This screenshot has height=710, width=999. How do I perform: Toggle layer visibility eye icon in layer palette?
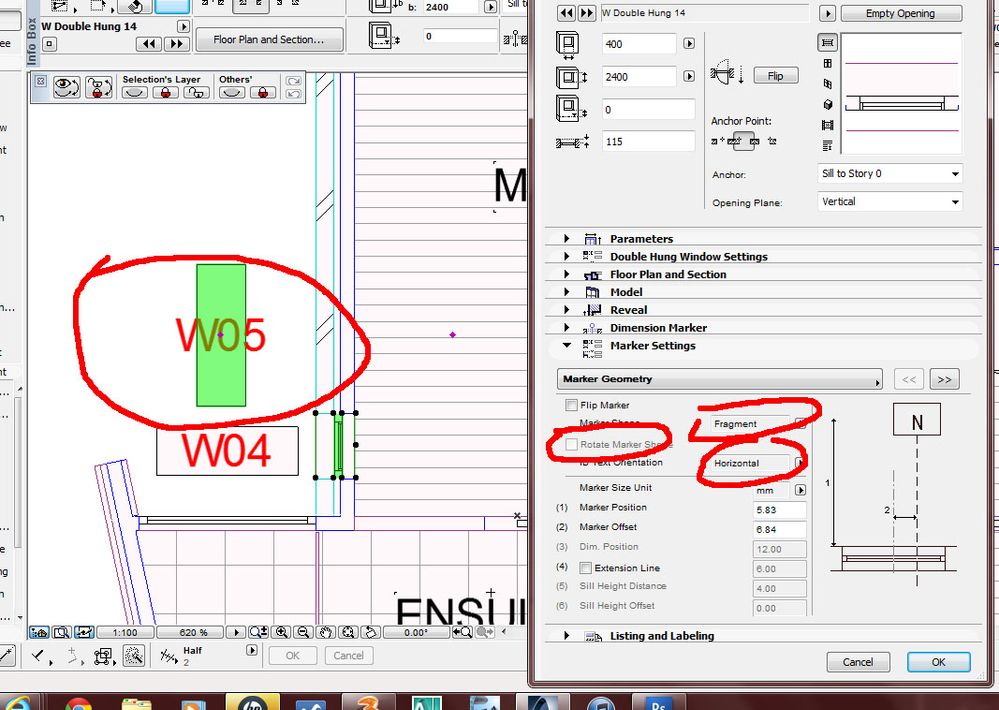click(x=66, y=87)
